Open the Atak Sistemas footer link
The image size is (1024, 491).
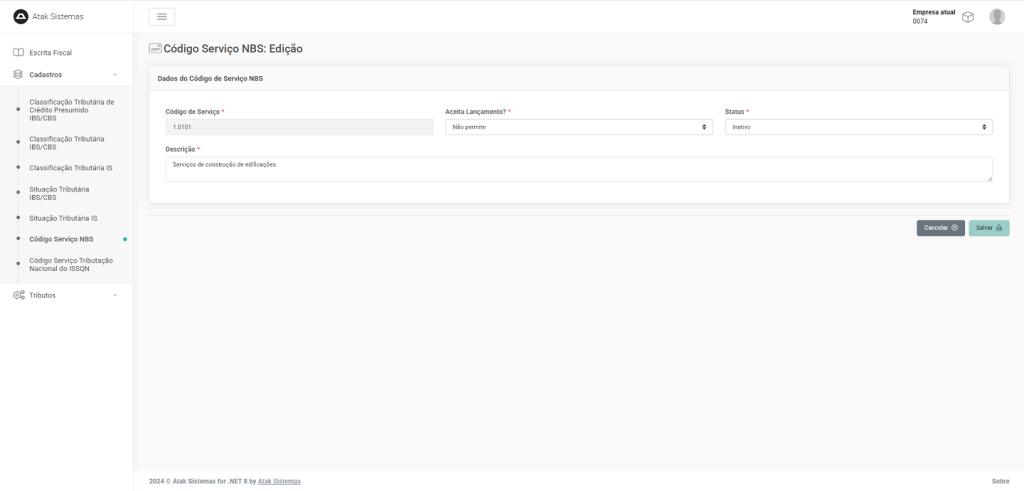(x=279, y=481)
